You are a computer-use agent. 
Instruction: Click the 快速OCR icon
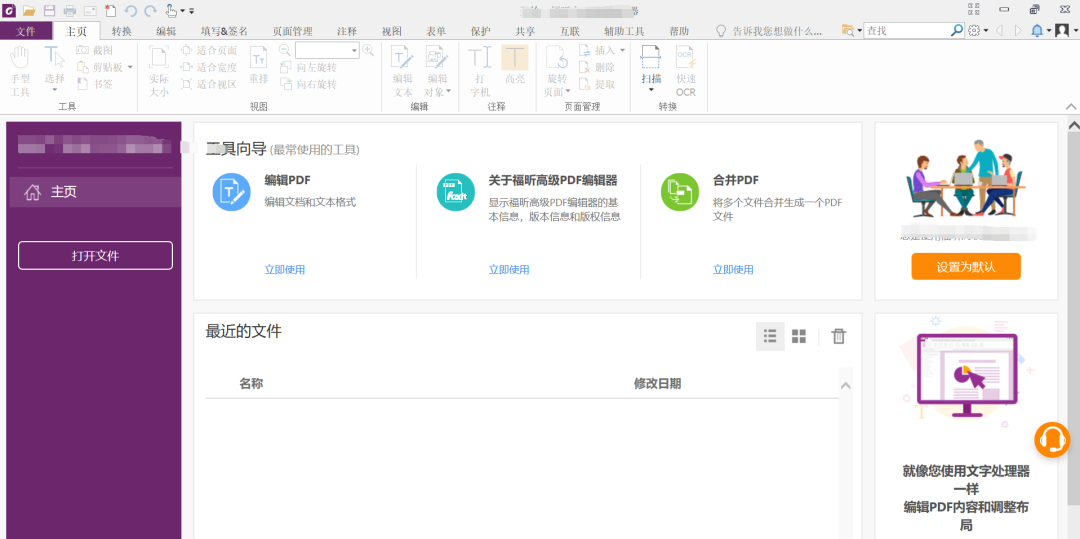(685, 72)
